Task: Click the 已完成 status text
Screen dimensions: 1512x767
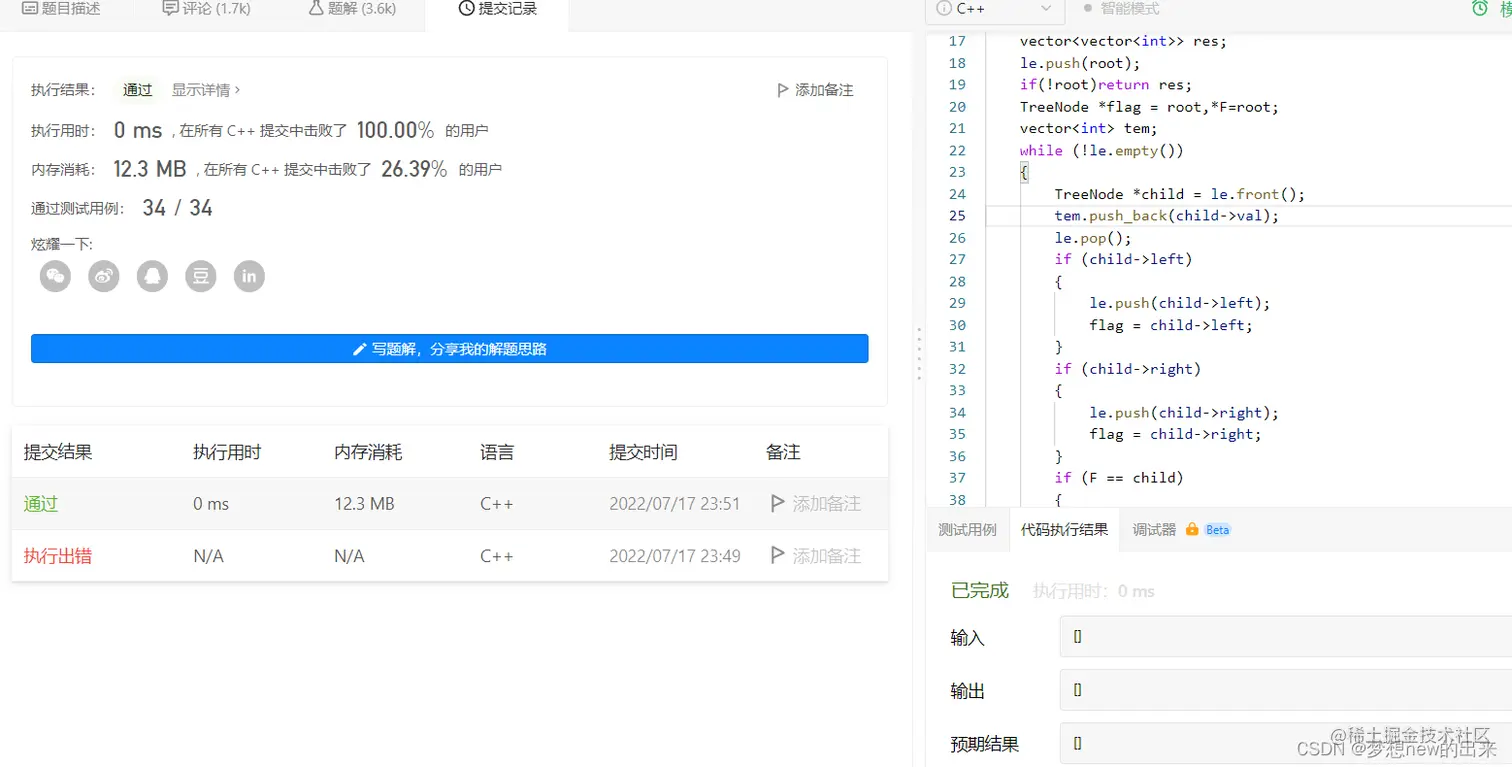Action: pyautogui.click(x=980, y=590)
